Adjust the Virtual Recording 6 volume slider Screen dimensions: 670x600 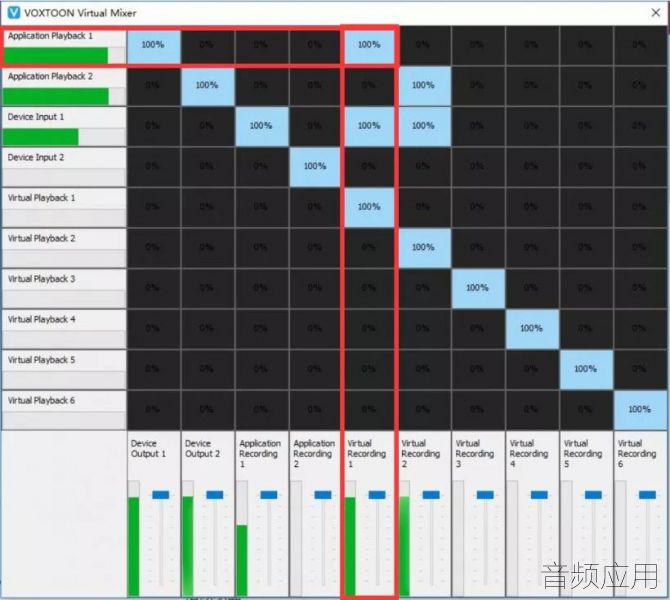point(647,495)
